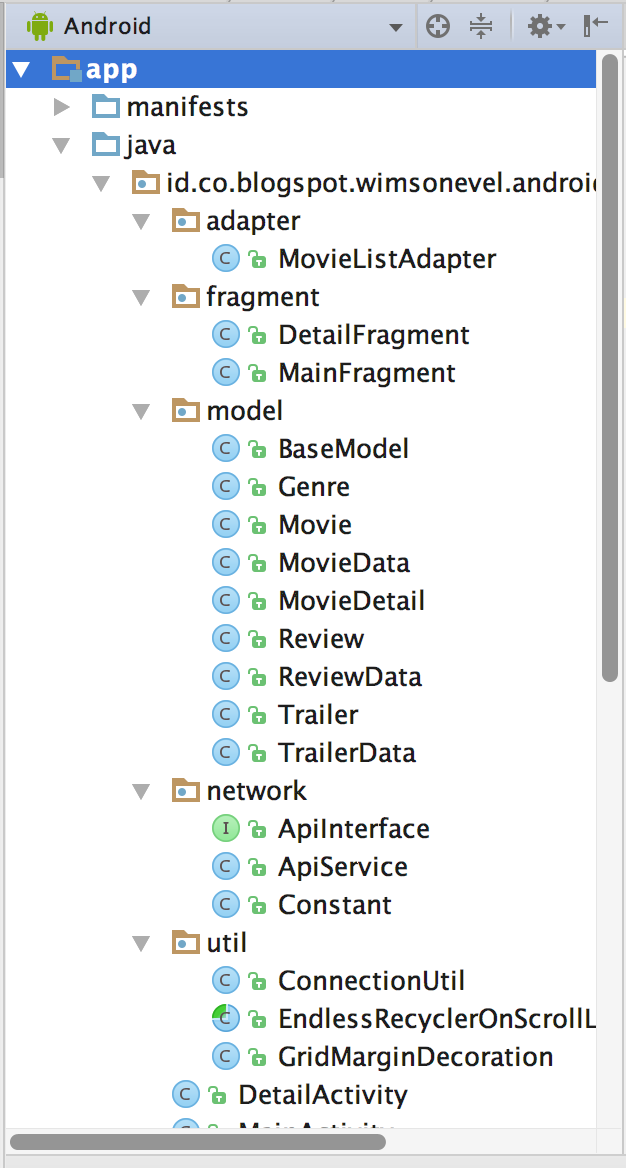Click the package icon beside the util folder
Screen dimensions: 626x1168
(186, 942)
